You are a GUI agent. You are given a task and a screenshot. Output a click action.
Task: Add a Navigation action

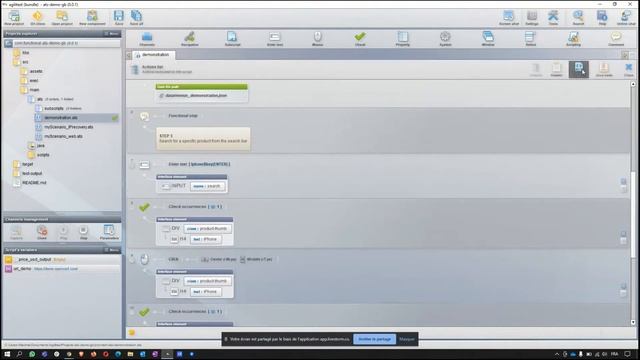(x=189, y=39)
